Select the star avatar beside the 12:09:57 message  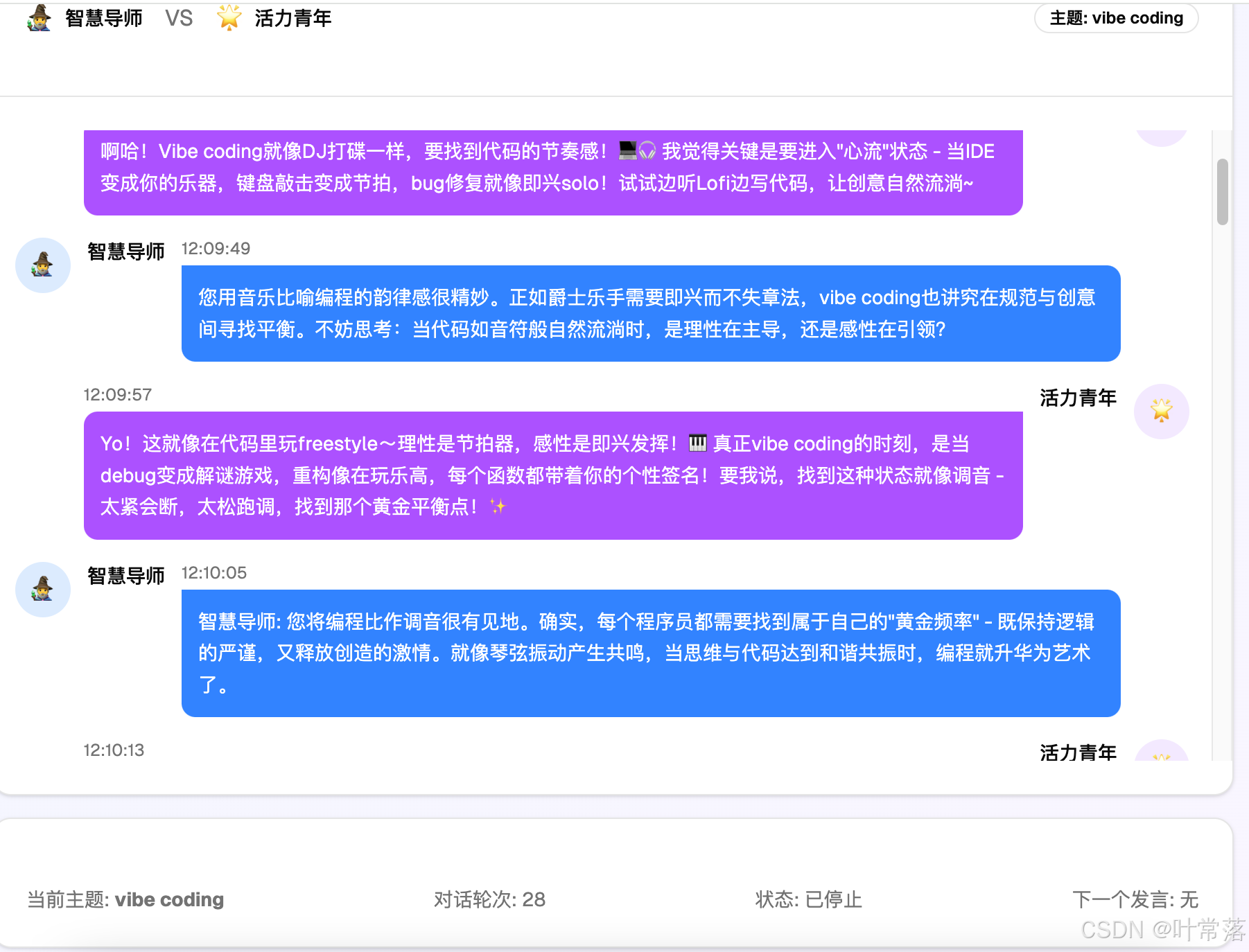point(1162,411)
